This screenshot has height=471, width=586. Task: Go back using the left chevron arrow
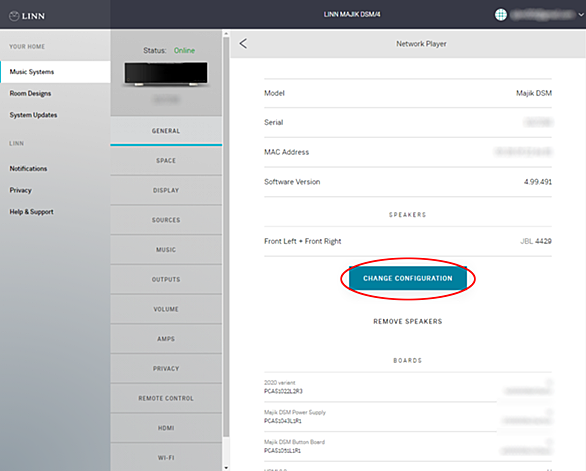243,44
